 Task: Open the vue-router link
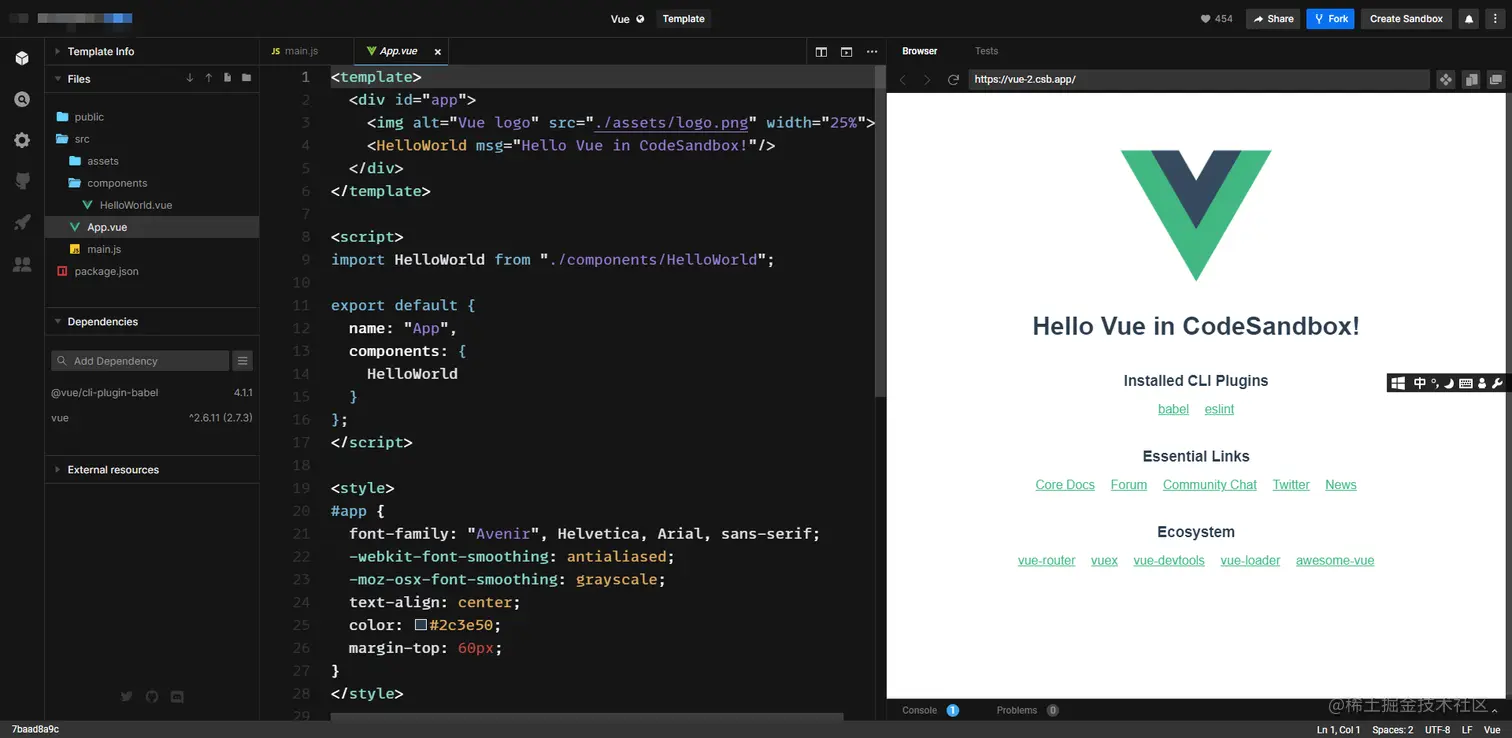[x=1047, y=561]
